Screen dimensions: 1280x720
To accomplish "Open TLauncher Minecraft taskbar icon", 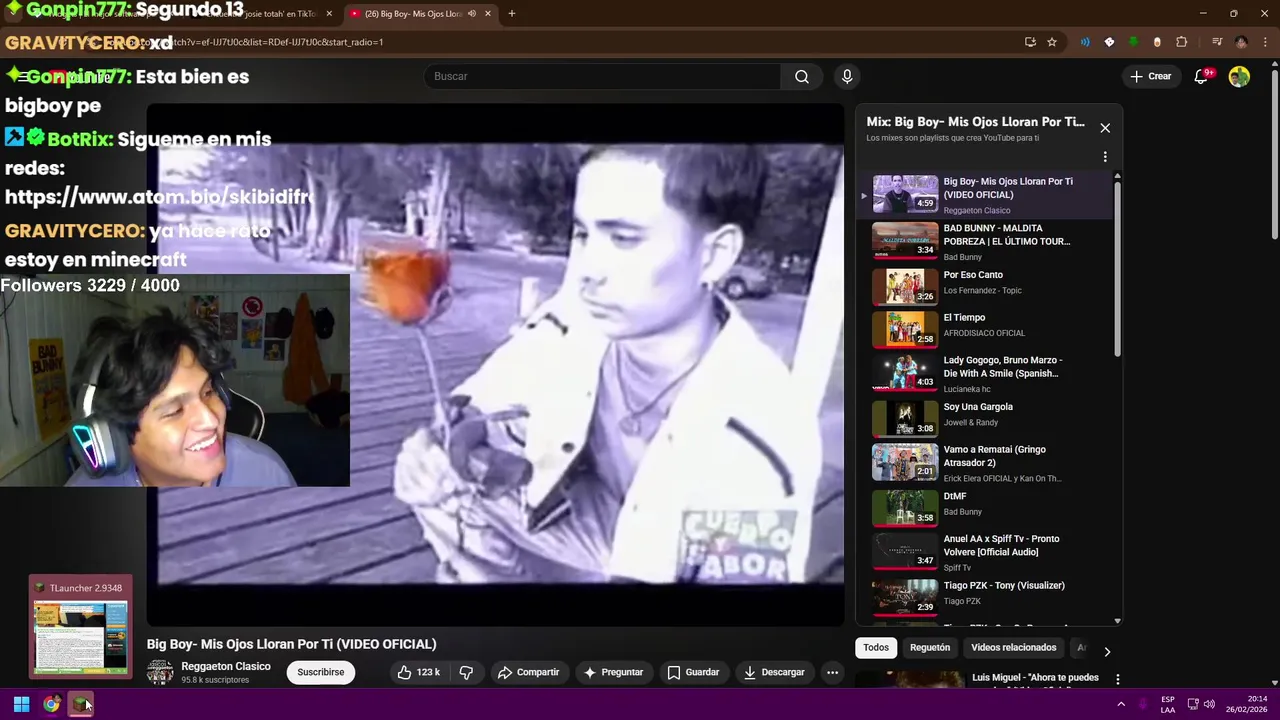I will click(81, 704).
